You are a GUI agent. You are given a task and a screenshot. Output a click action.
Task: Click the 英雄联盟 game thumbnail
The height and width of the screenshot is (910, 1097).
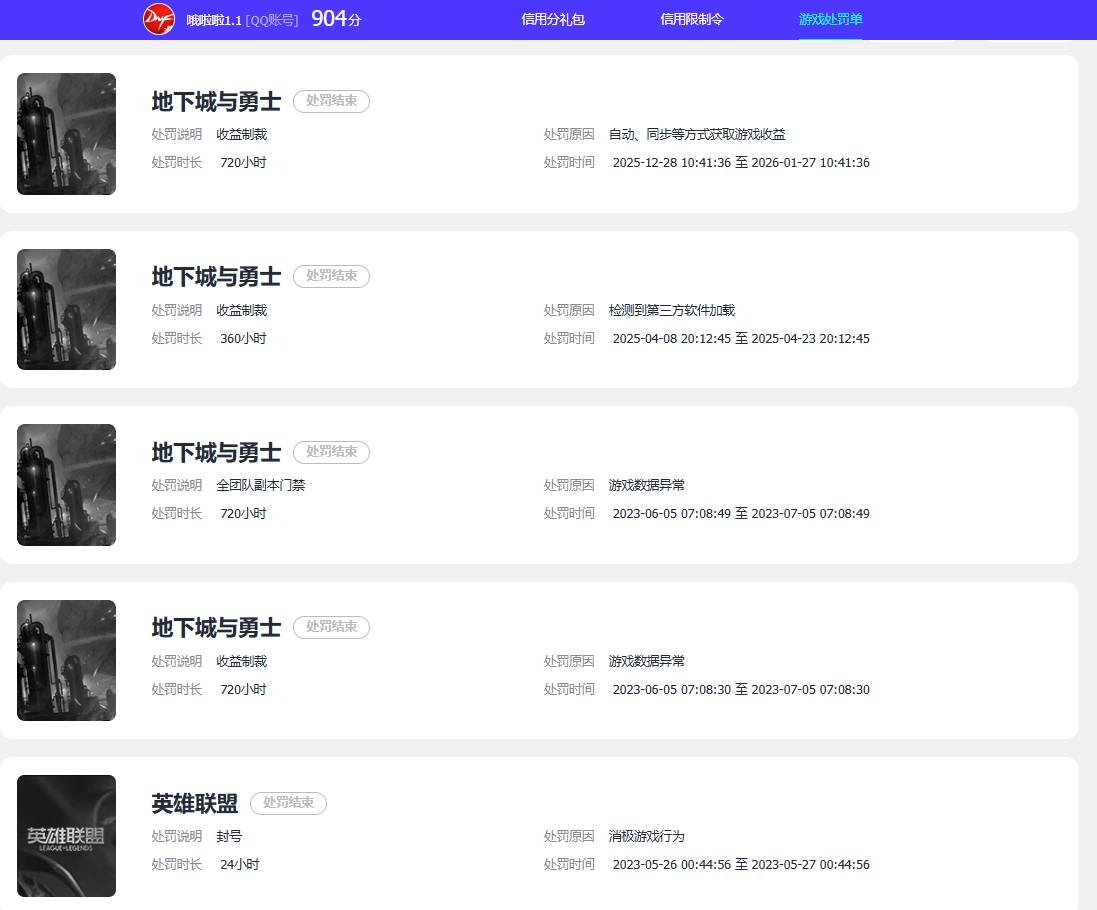66,836
